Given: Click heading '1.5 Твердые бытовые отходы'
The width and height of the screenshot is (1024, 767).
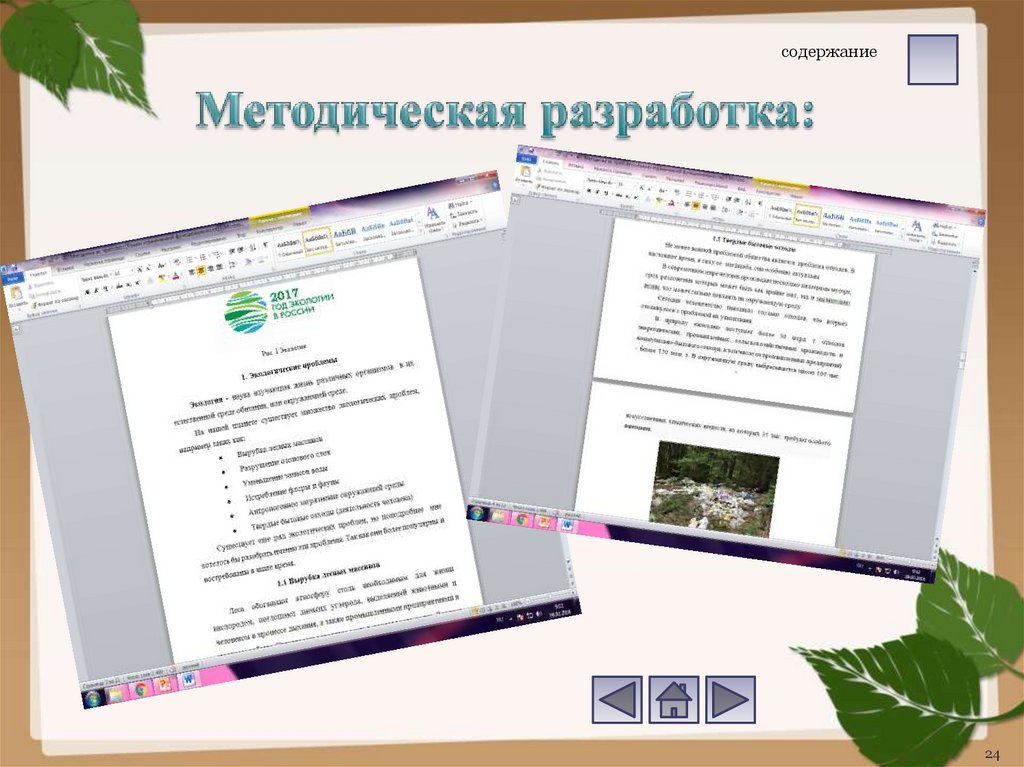Looking at the screenshot, I should coord(754,244).
